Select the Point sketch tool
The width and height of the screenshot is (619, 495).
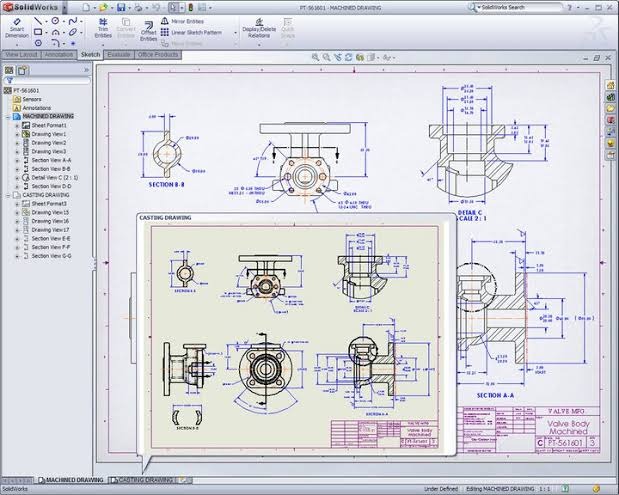point(73,43)
